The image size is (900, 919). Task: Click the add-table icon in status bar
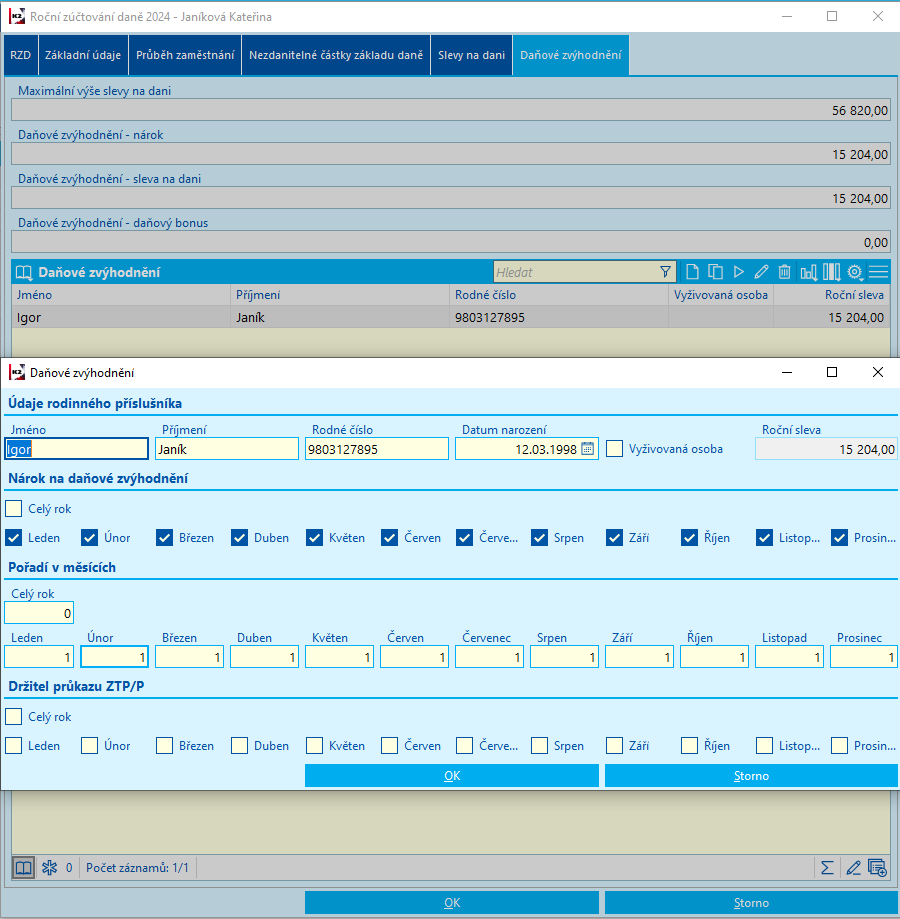pyautogui.click(x=877, y=867)
